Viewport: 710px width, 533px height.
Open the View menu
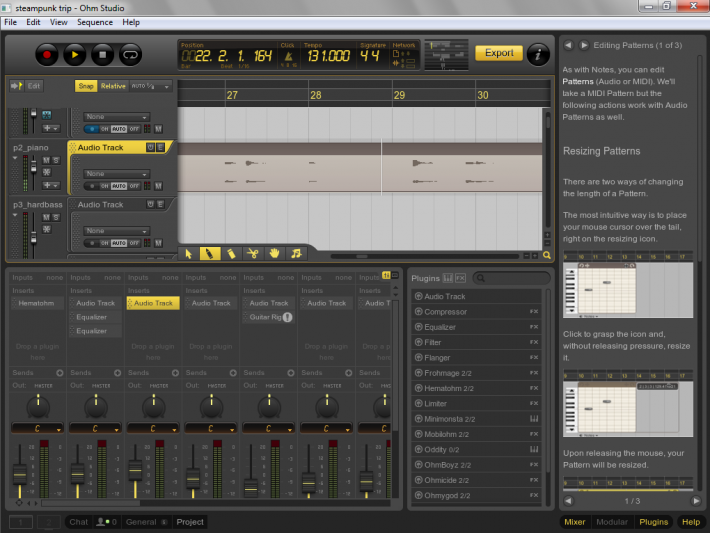(58, 22)
